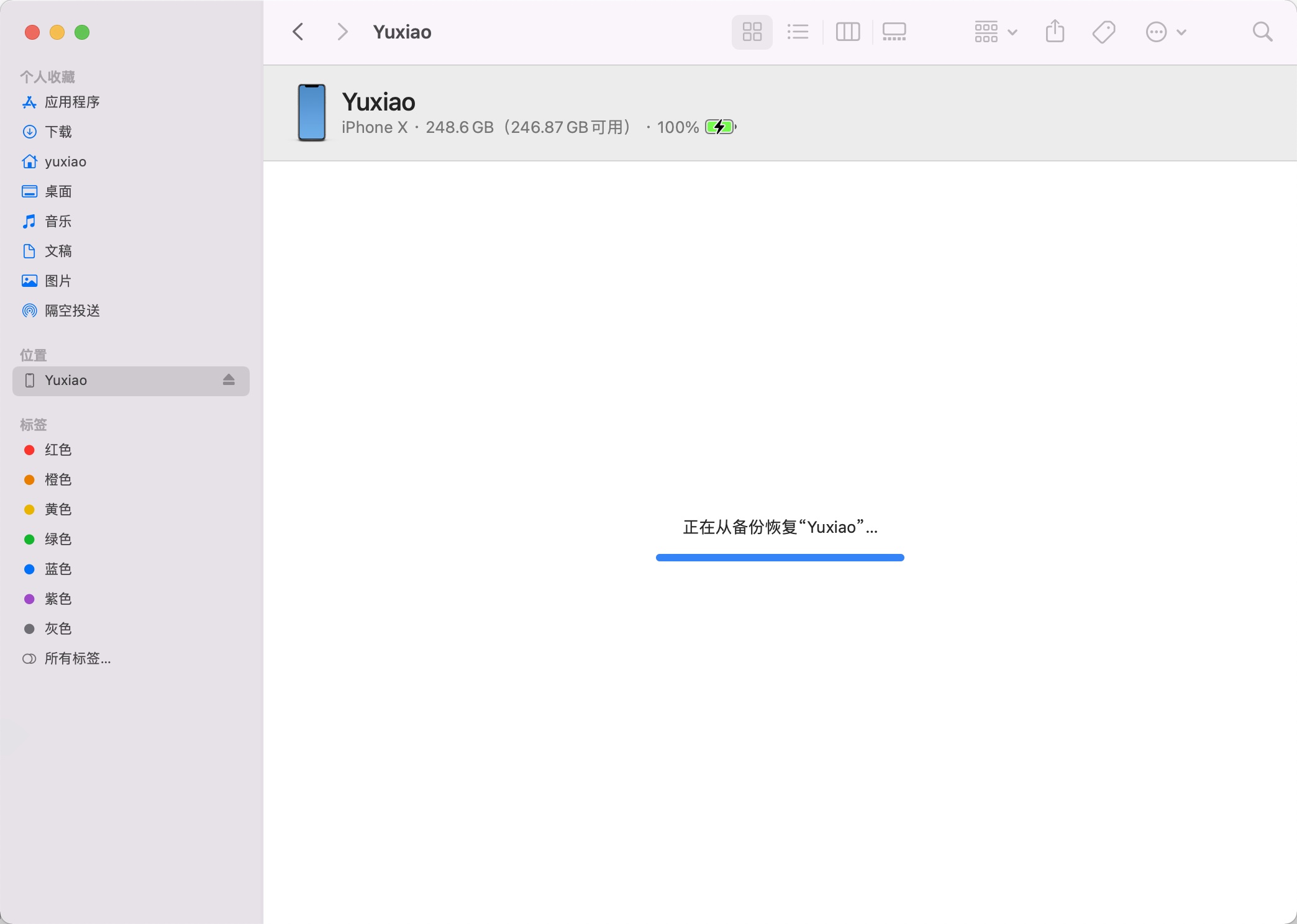This screenshot has width=1297, height=924.
Task: Click the iPhone X device thumbnail
Action: pyautogui.click(x=312, y=112)
